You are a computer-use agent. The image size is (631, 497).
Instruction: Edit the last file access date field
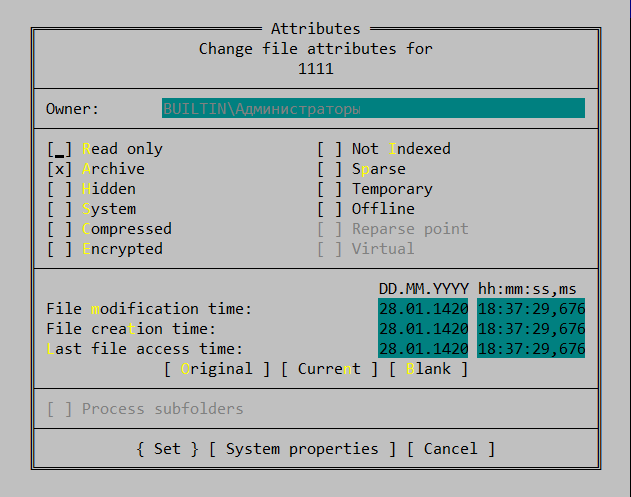(x=423, y=349)
